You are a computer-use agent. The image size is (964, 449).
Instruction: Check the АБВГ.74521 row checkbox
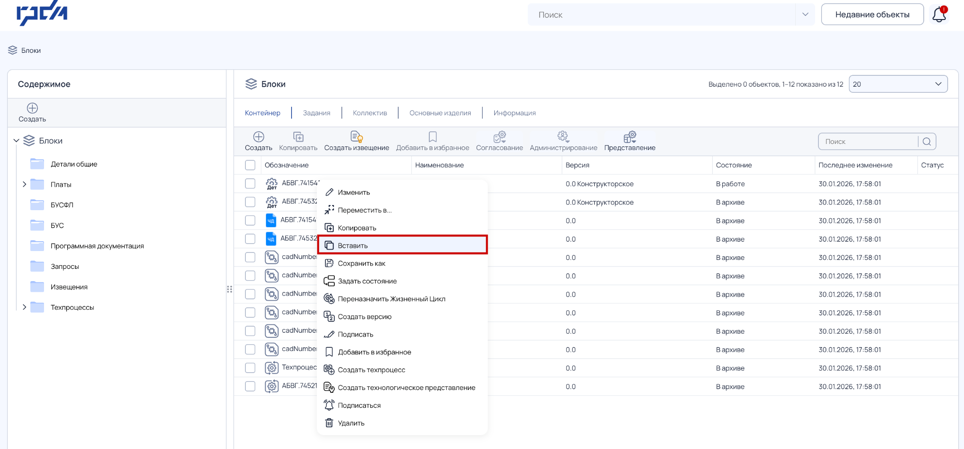click(250, 386)
